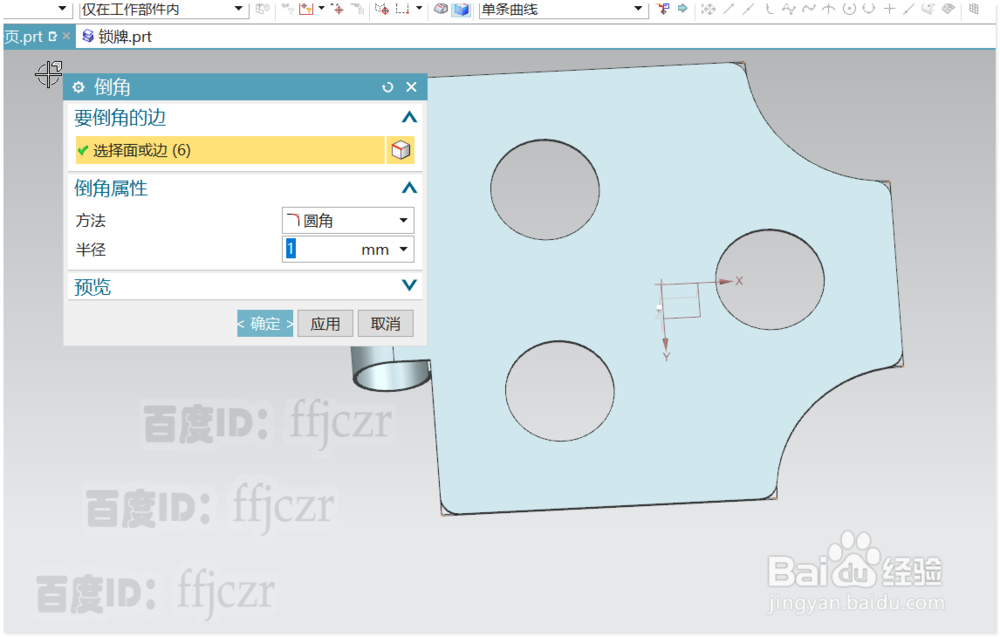Screen dimensions: 1000x637
Task: Click the intersection snap icon
Action: point(828,9)
